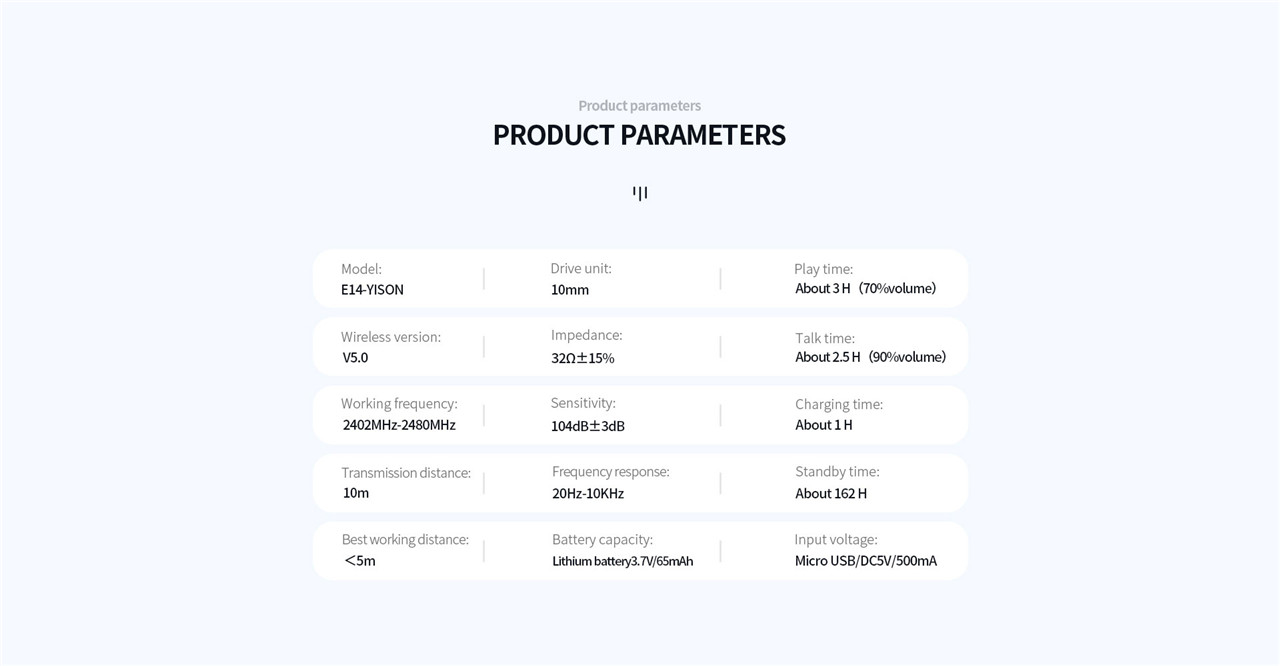Select the small gray Product parameters subtitle
1280x666 pixels.
pos(639,105)
